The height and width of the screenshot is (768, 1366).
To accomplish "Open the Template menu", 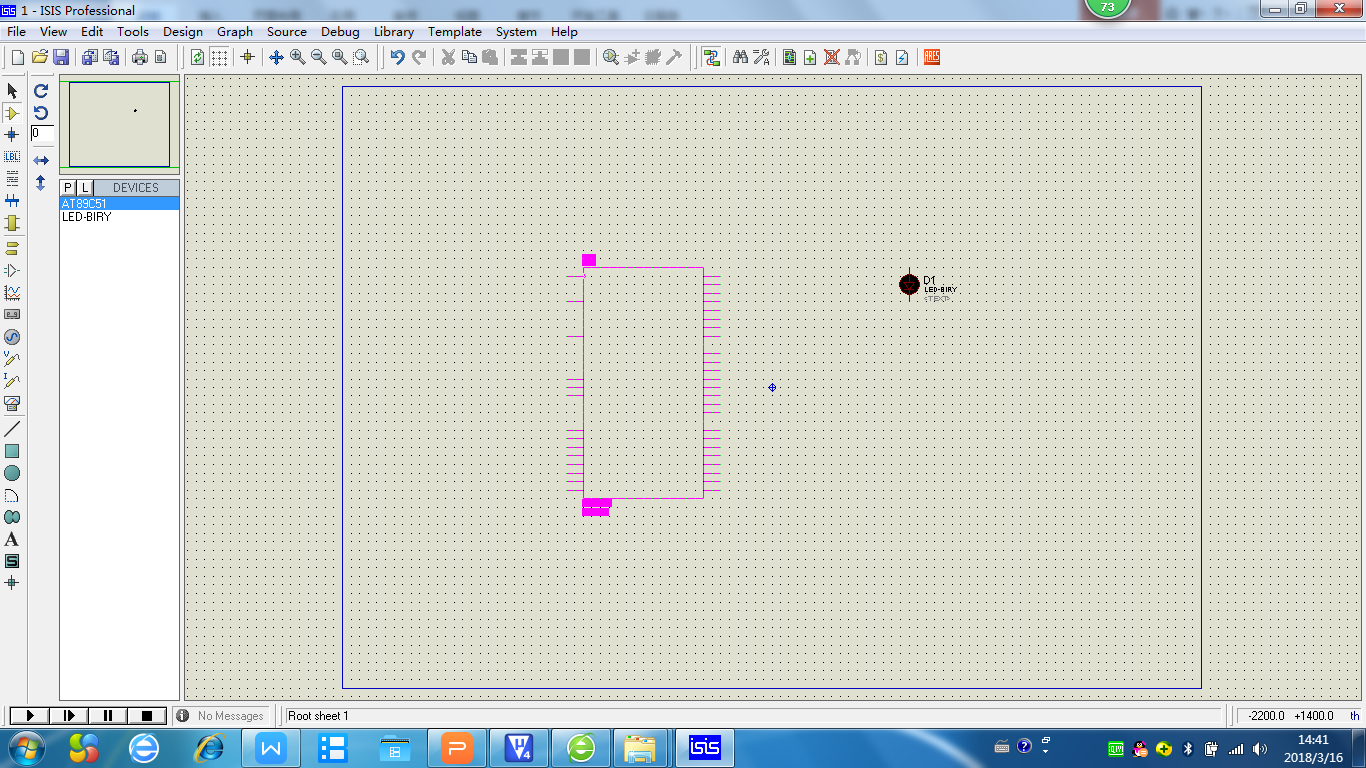I will coord(455,31).
